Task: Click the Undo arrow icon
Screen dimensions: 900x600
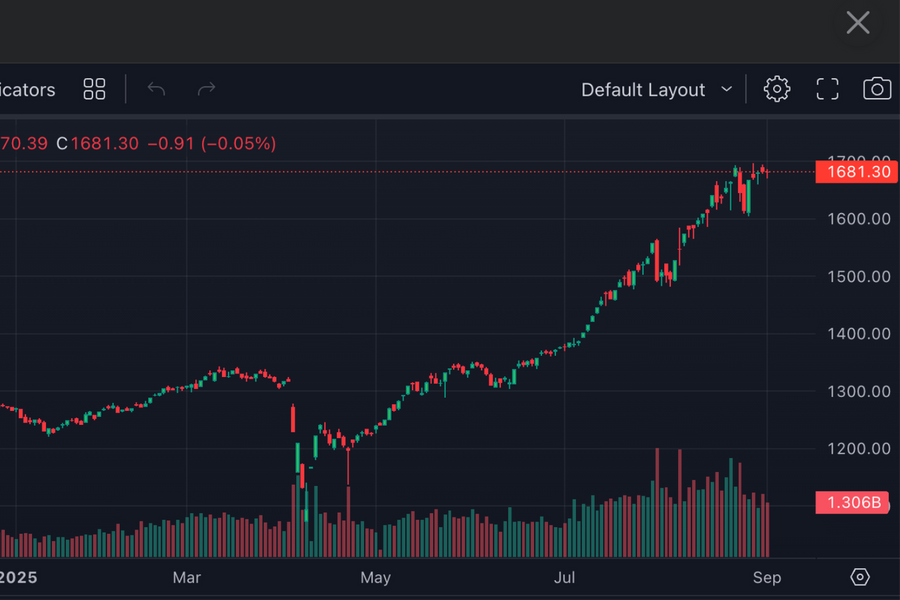Action: pos(156,89)
